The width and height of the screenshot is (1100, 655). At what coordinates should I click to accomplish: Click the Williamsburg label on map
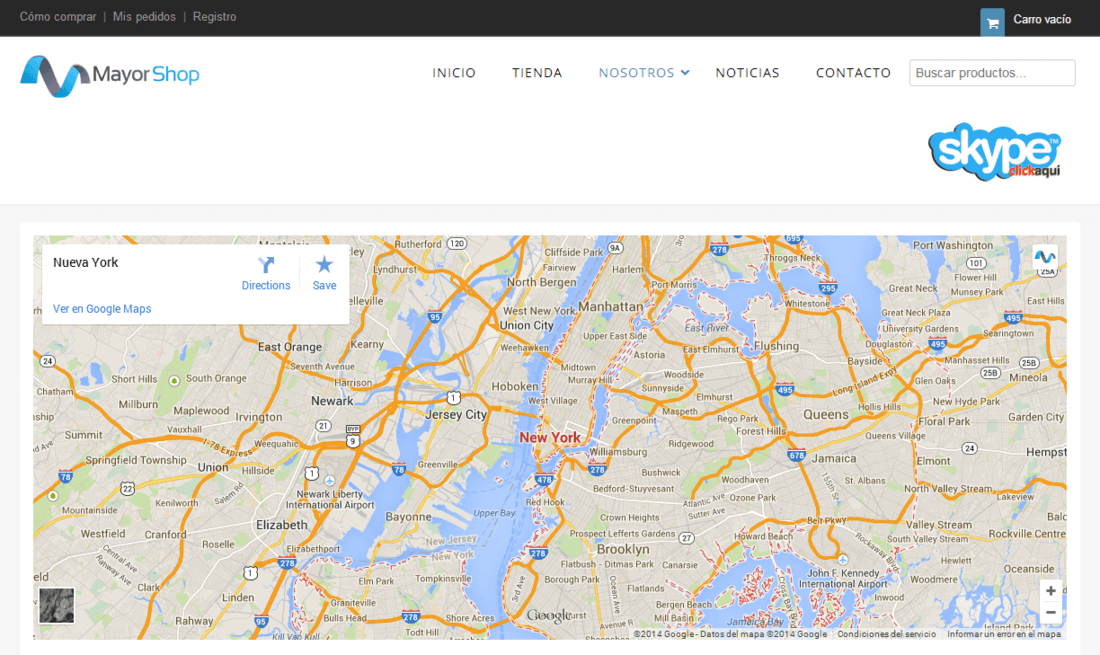tap(617, 452)
